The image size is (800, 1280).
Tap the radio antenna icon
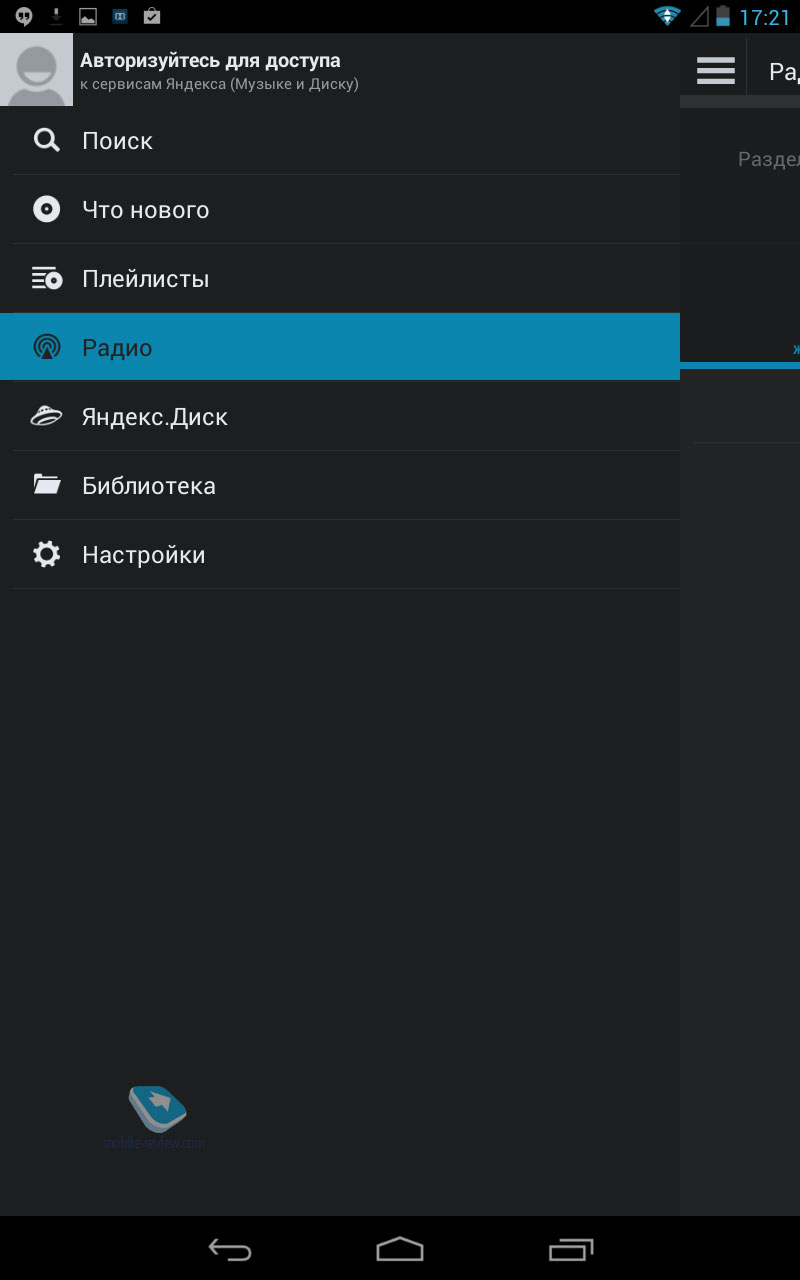(47, 347)
